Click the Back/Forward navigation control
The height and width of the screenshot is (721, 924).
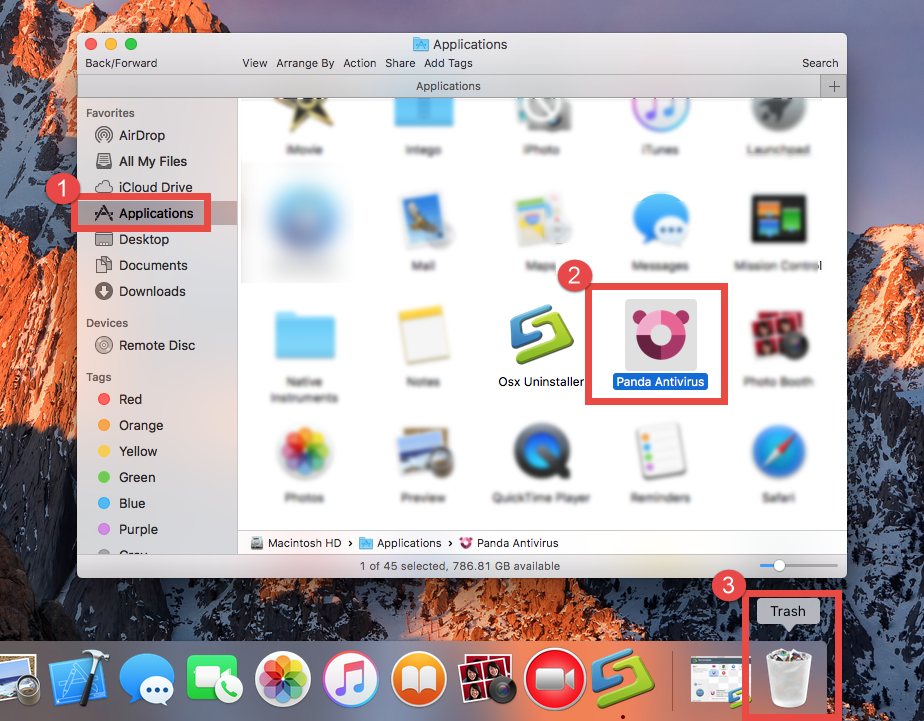coord(121,63)
